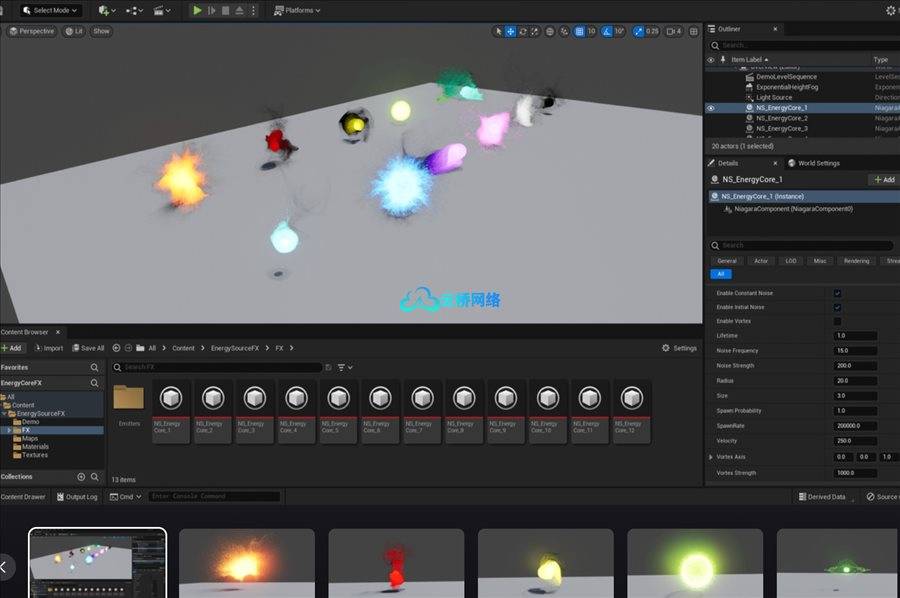Click the Eject icon in play toolbar
Screen dimensions: 900x598
[x=239, y=10]
